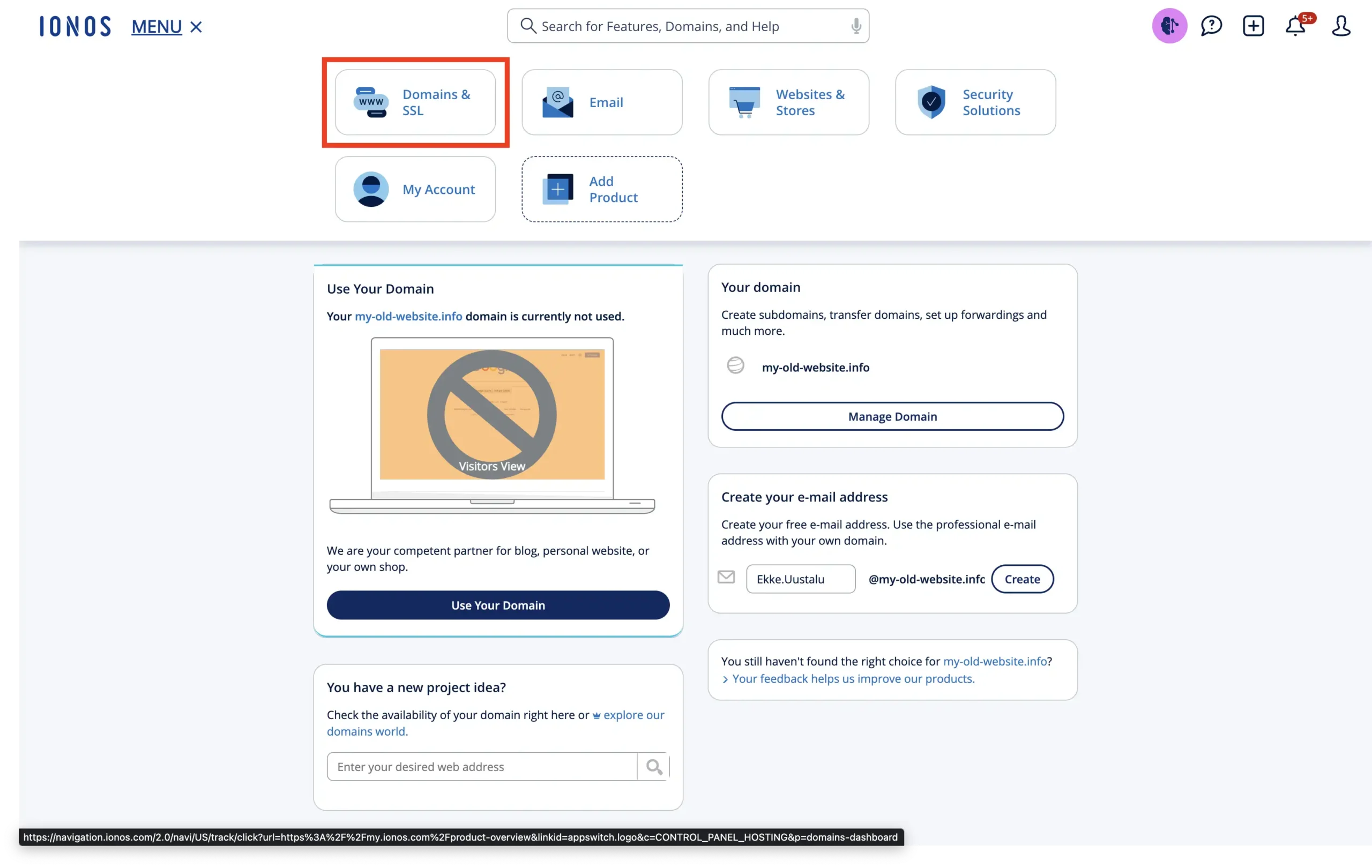The height and width of the screenshot is (868, 1372).
Task: Click the Domains & SSL icon
Action: [x=415, y=102]
